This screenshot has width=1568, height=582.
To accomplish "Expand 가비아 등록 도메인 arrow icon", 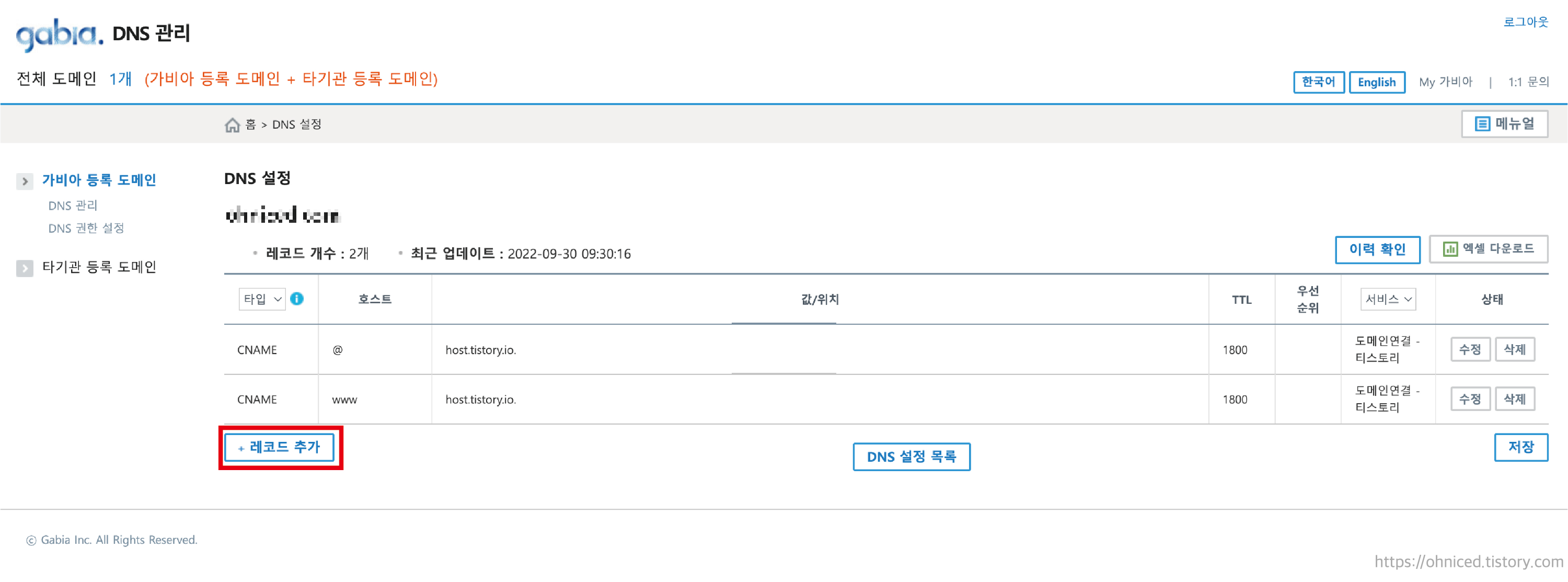I will coord(25,181).
